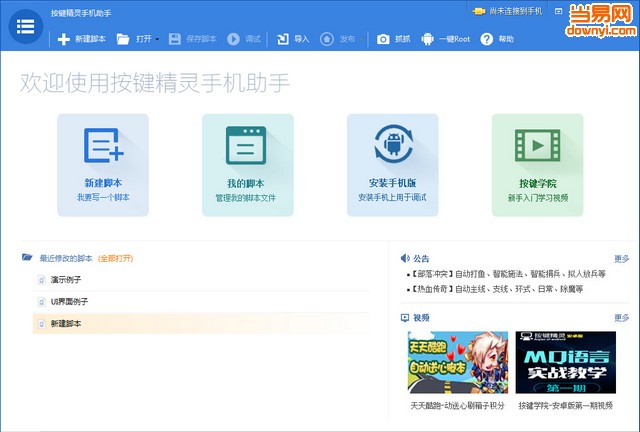Click the 全部打开 link
The width and height of the screenshot is (640, 432).
[114, 257]
